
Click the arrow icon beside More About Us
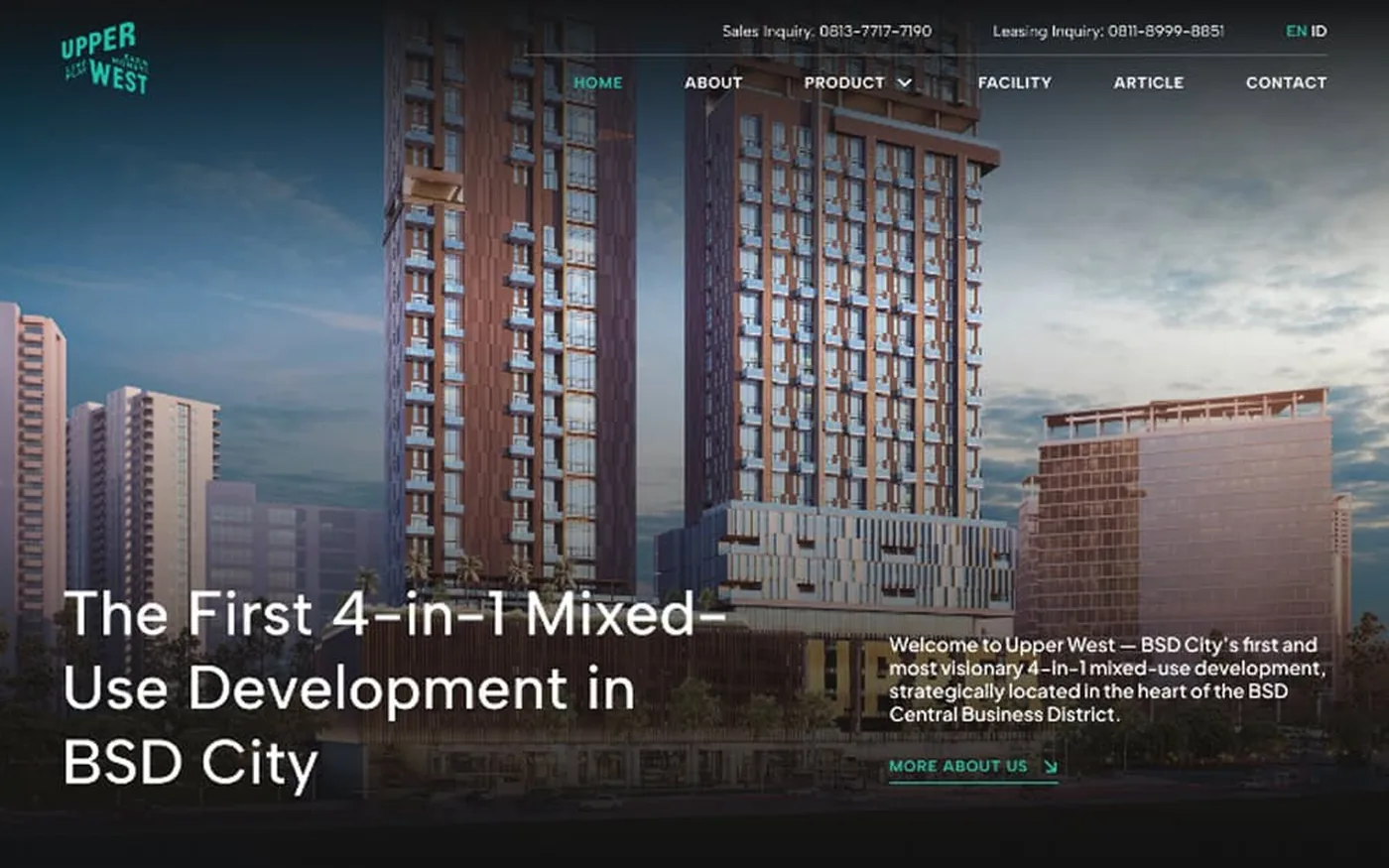click(x=1050, y=766)
